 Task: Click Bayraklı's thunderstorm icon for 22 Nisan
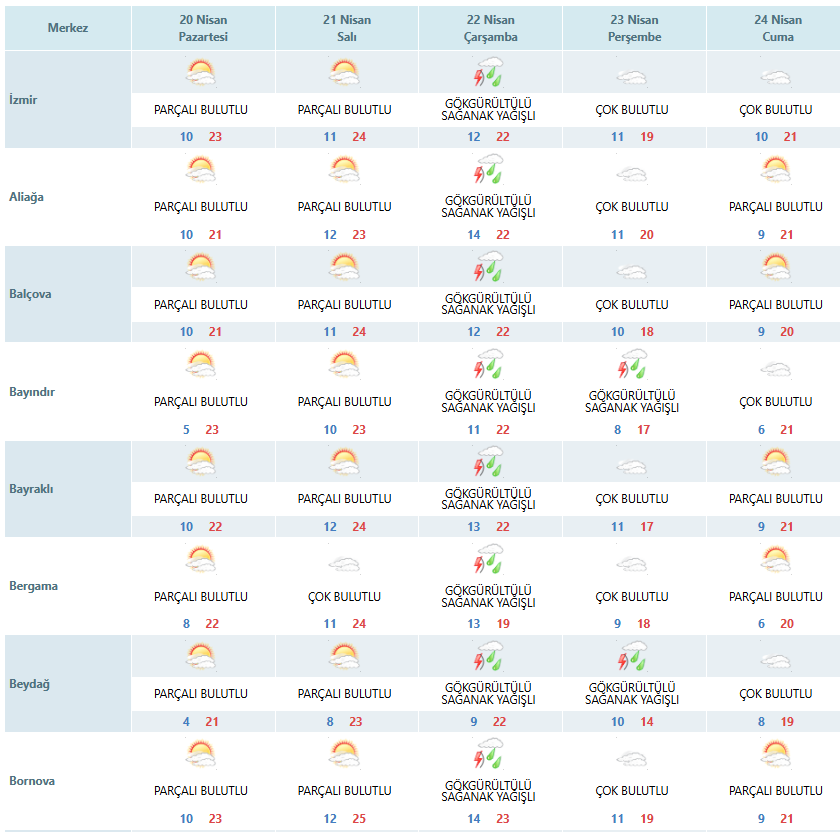coord(489,462)
